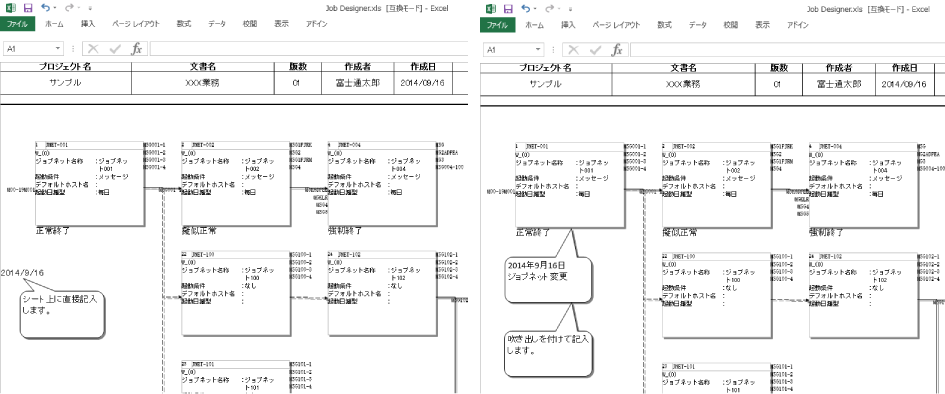Select the JNET-001 job box in left window
The height and width of the screenshot is (394, 945).
(90, 184)
